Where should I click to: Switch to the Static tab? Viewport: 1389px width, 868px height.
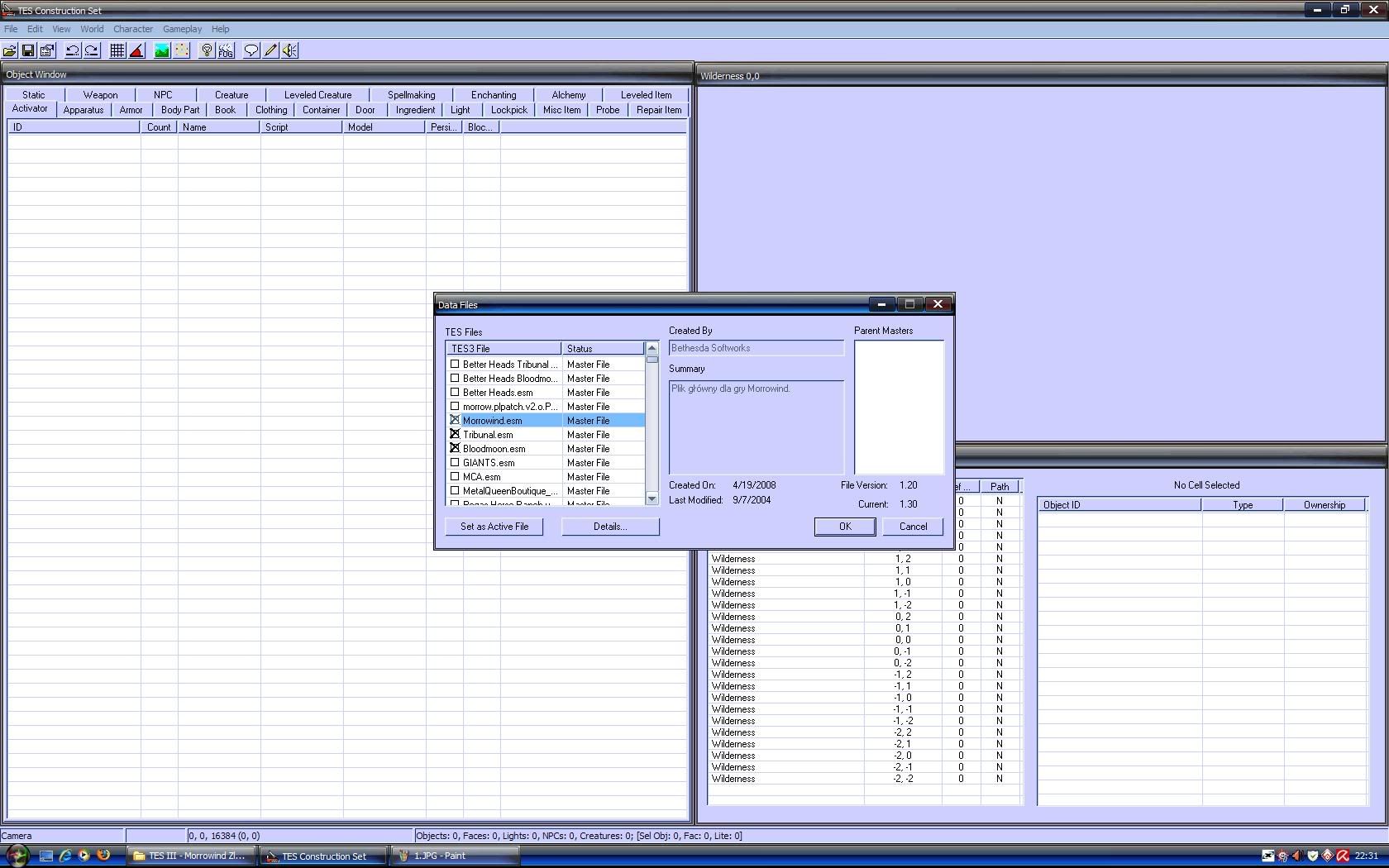pyautogui.click(x=34, y=95)
